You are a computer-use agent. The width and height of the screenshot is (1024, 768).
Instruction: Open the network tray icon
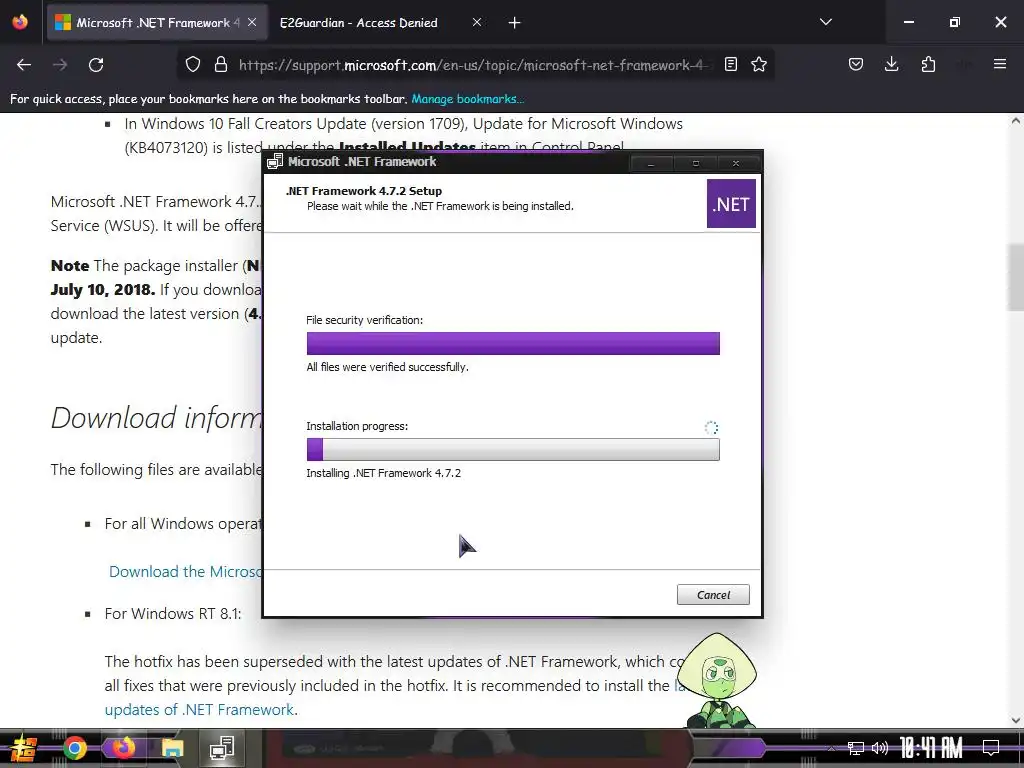[x=856, y=748]
